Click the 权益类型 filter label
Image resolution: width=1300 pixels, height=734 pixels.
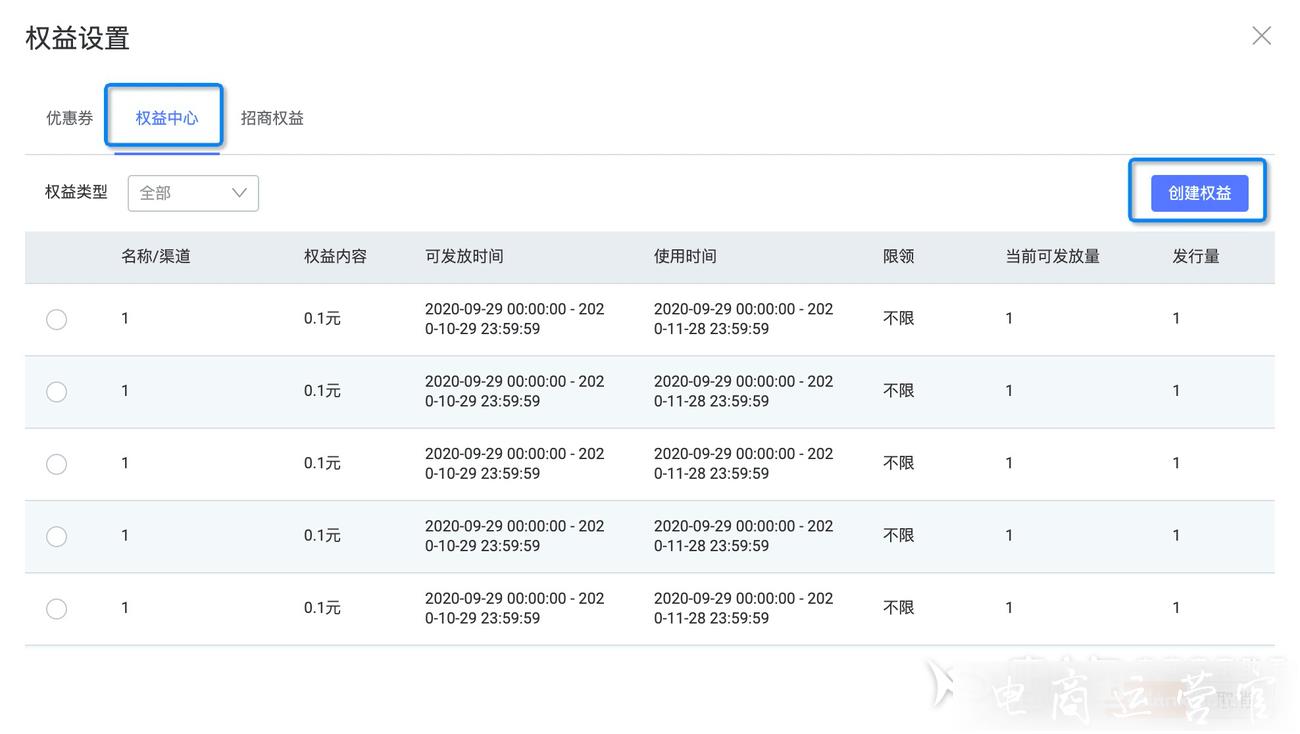click(x=76, y=192)
